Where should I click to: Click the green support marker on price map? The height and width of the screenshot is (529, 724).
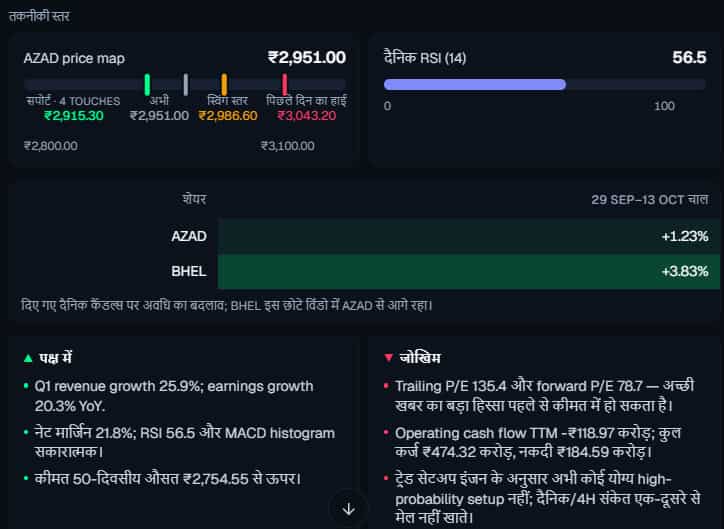[x=147, y=84]
